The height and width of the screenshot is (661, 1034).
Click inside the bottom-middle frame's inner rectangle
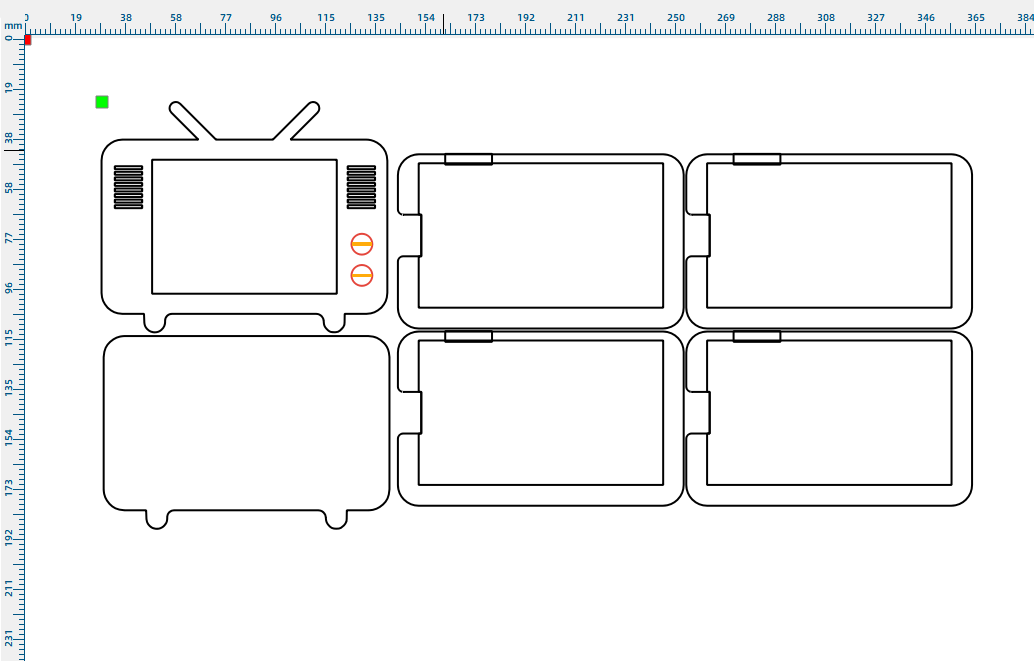point(541,412)
